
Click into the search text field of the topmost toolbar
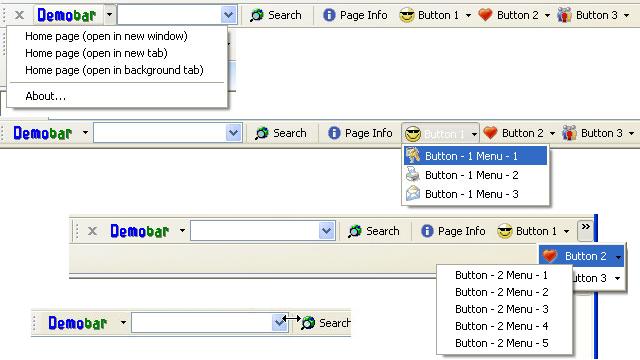[x=169, y=15]
